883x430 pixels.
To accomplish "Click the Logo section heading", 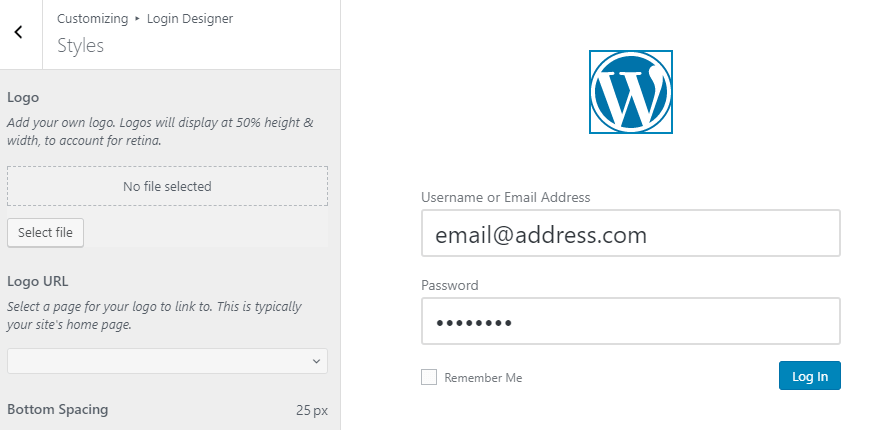I will 23,98.
